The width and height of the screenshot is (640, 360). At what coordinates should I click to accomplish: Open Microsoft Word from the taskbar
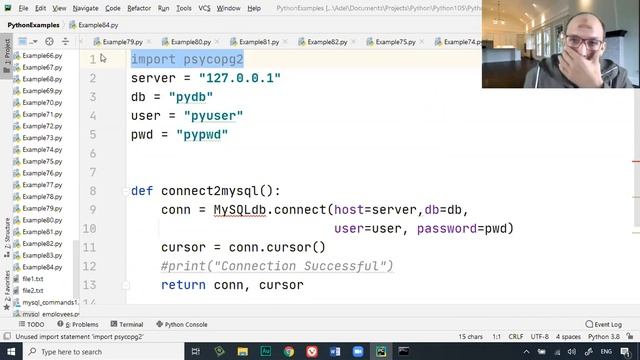(335, 351)
